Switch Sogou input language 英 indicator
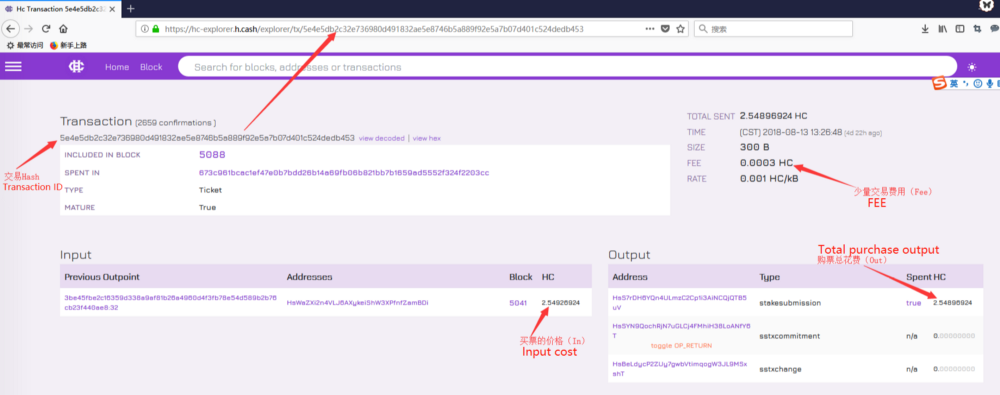This screenshot has width=1000, height=395. [953, 84]
